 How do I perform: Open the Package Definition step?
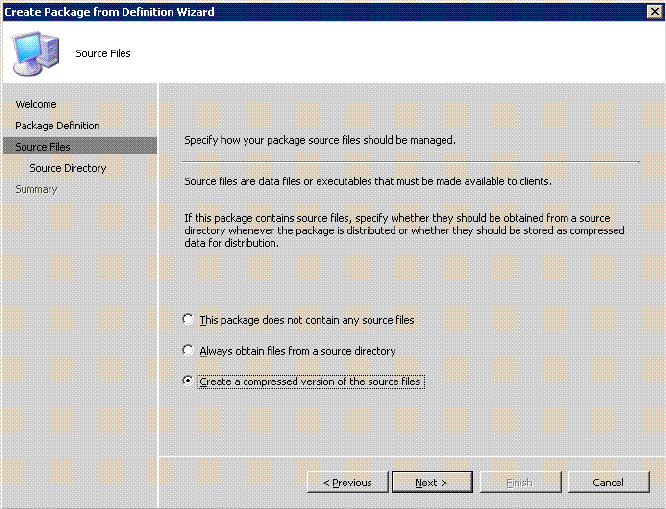57,126
